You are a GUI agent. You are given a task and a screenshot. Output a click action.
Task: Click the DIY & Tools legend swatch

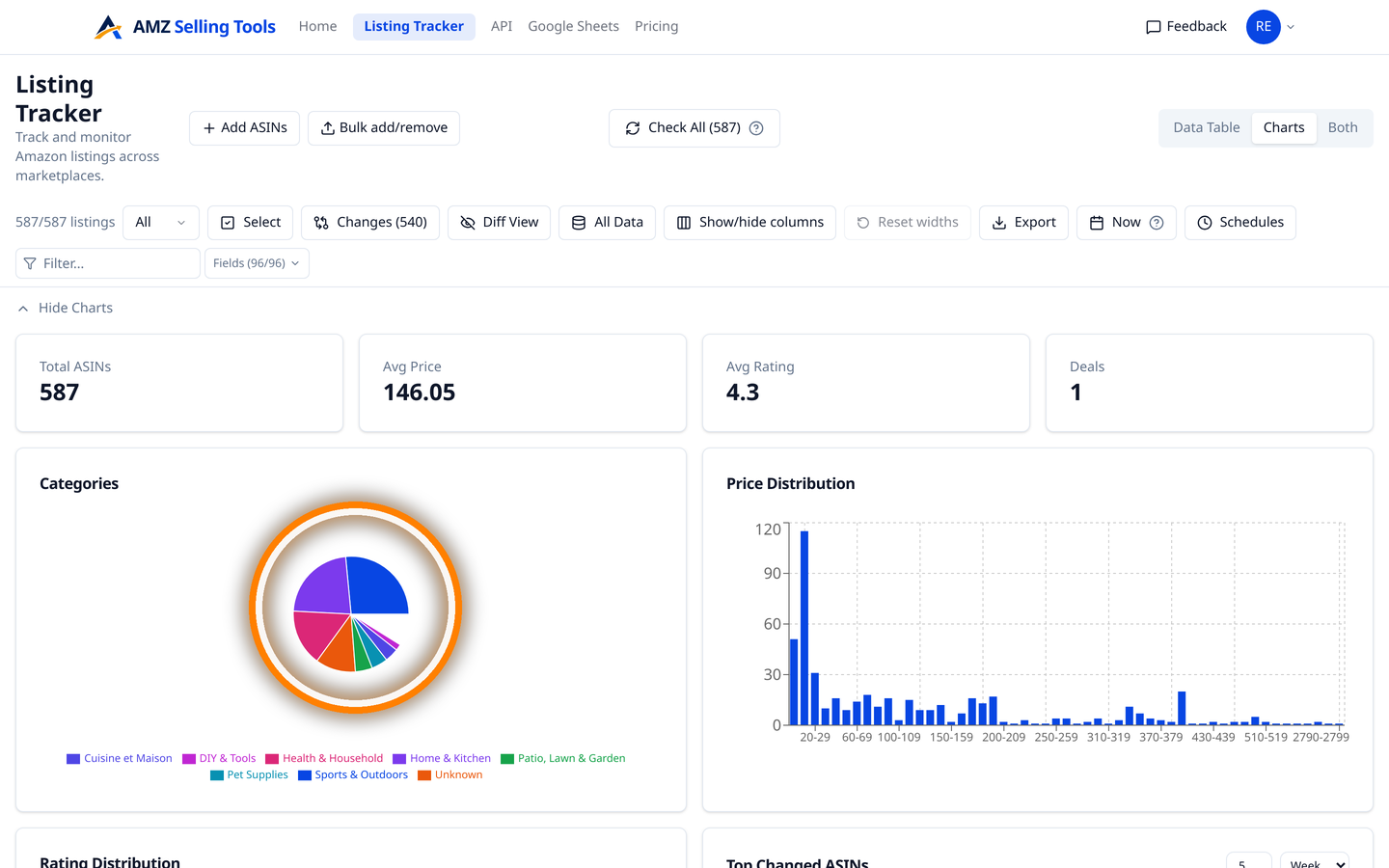tap(189, 759)
